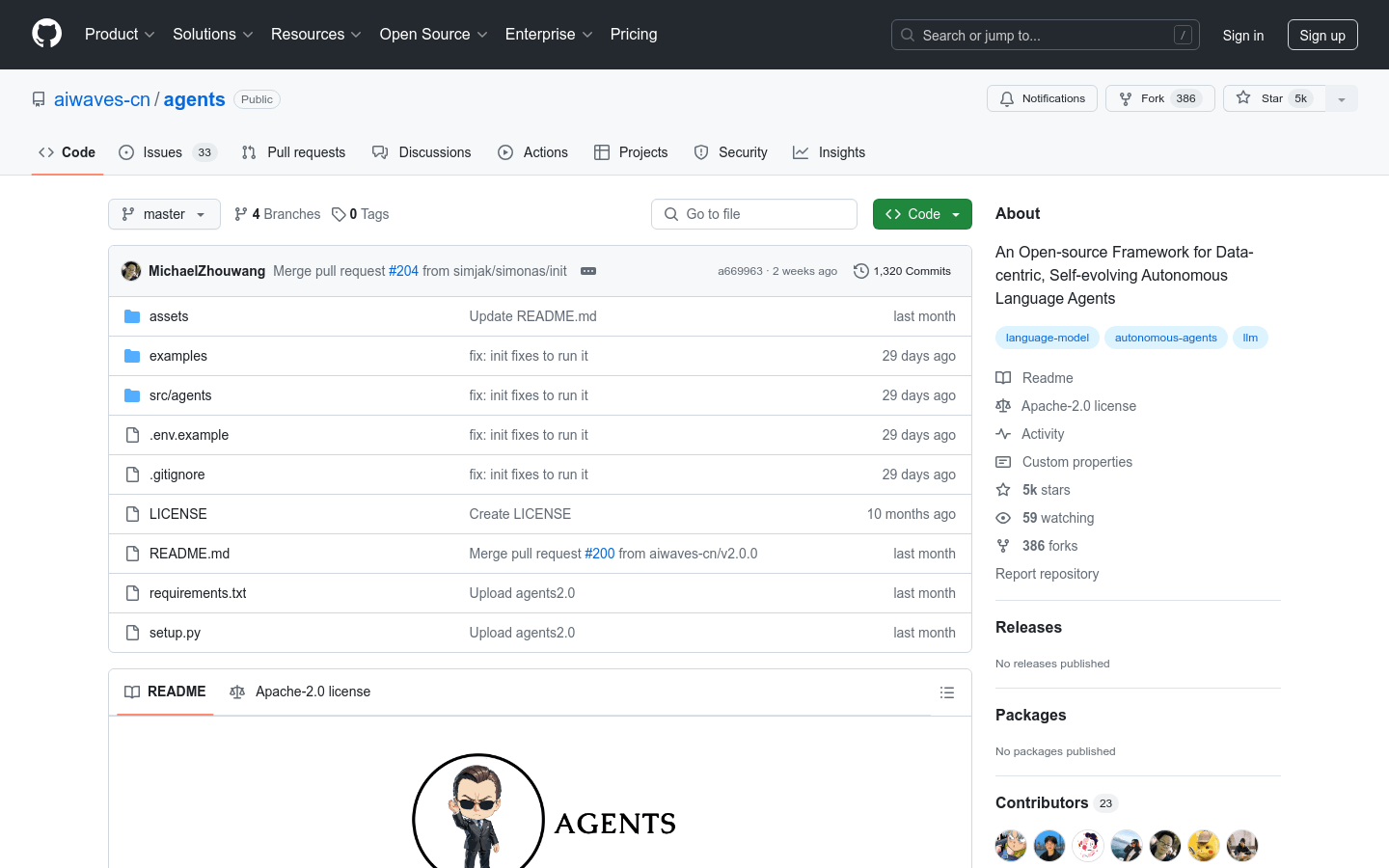The height and width of the screenshot is (868, 1389).
Task: Click the Go to file search field
Action: click(x=754, y=214)
